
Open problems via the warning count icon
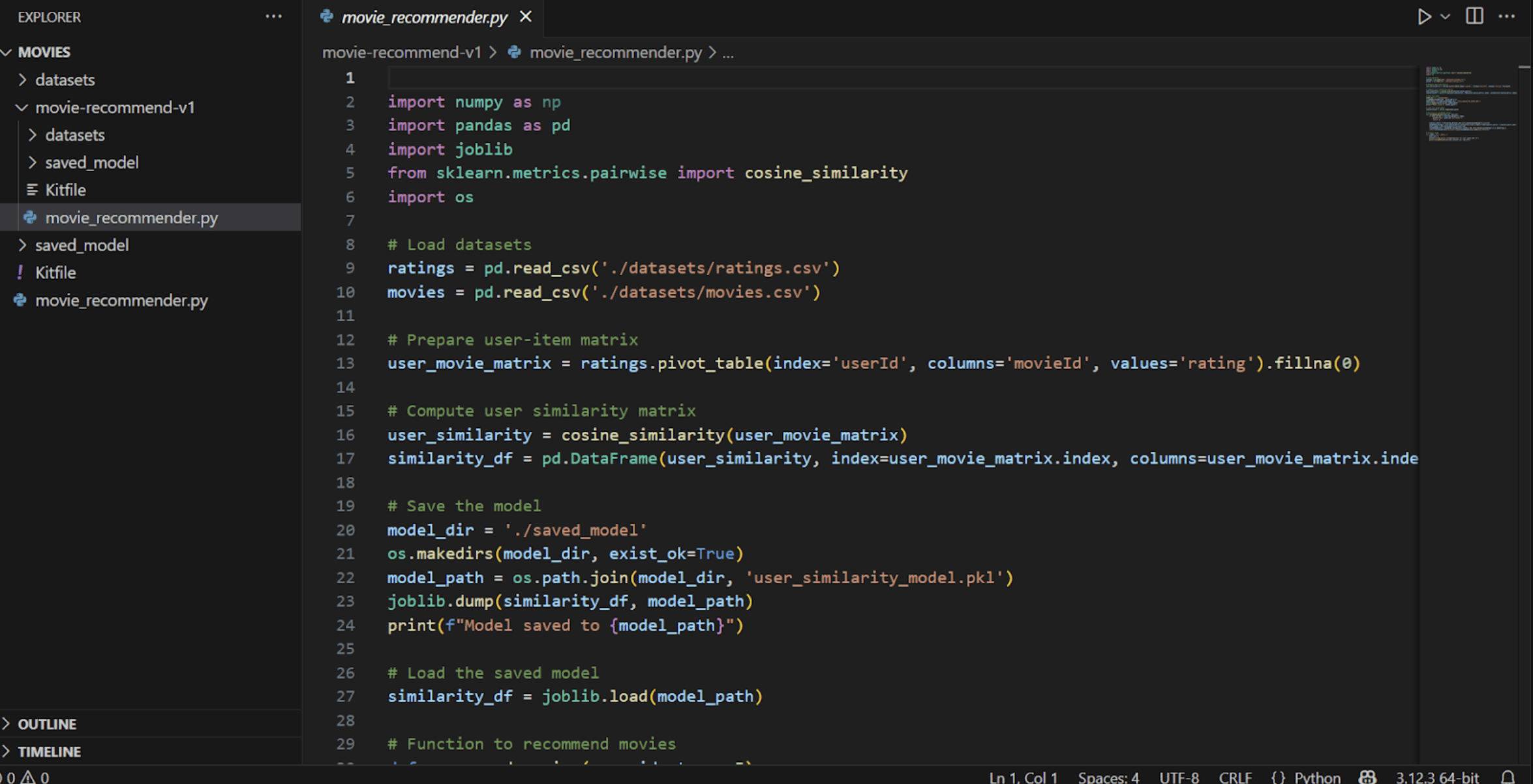[28, 777]
